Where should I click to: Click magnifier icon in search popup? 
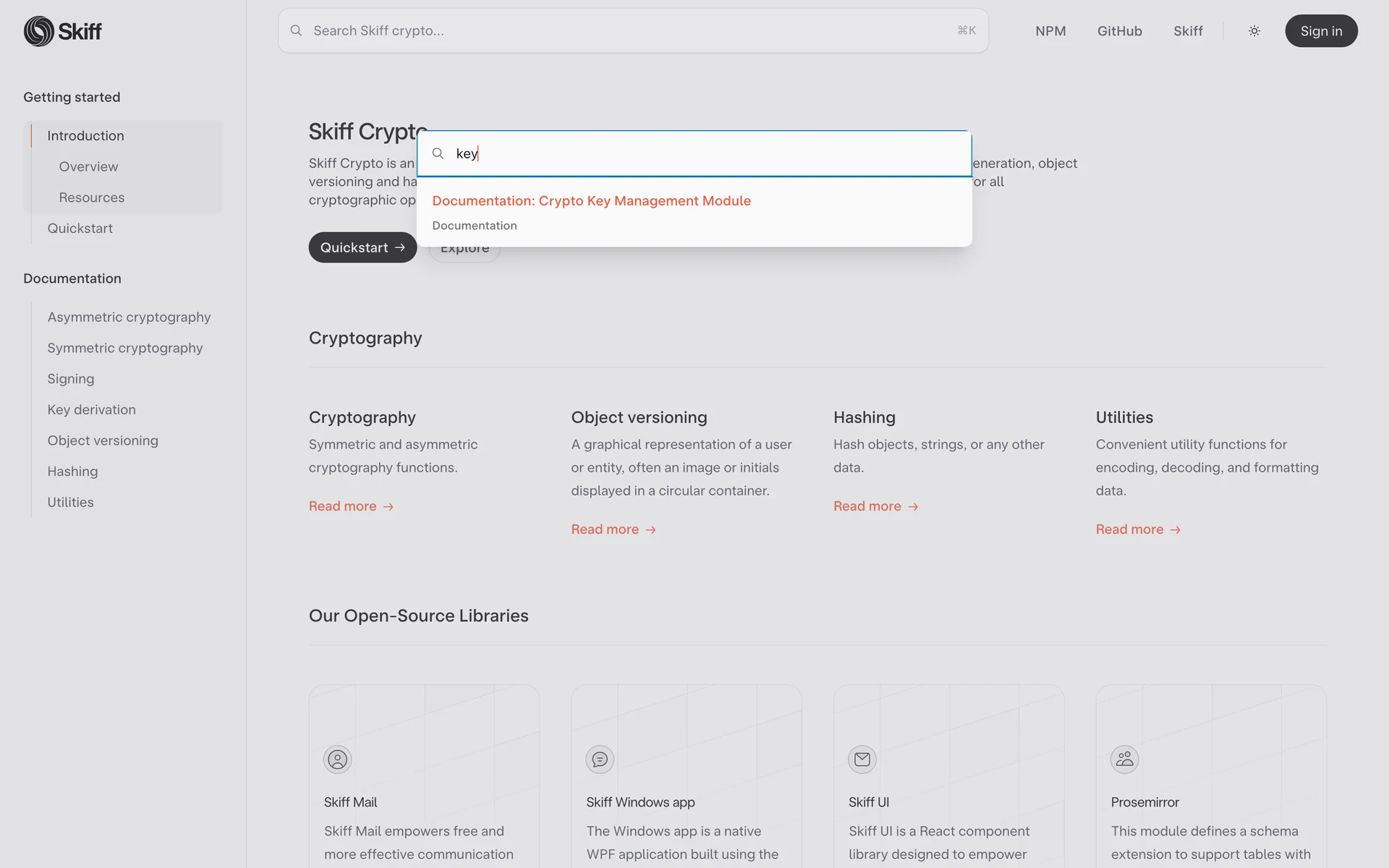pyautogui.click(x=438, y=153)
